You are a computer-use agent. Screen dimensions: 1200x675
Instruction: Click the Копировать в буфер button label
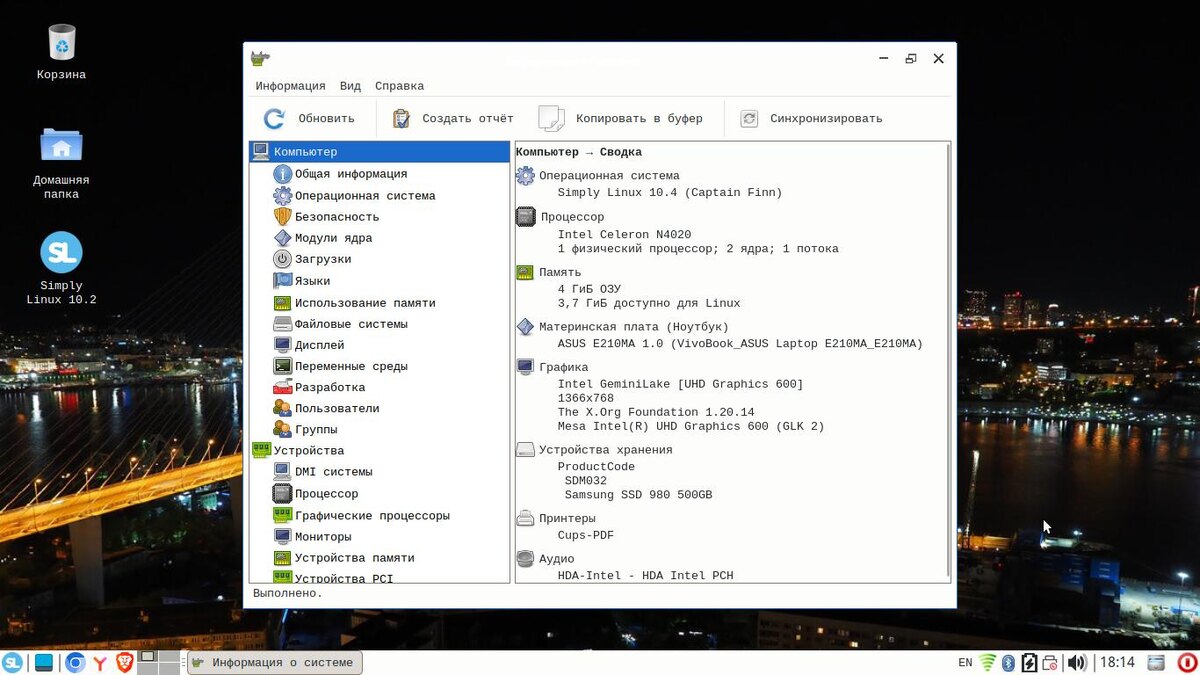point(639,119)
